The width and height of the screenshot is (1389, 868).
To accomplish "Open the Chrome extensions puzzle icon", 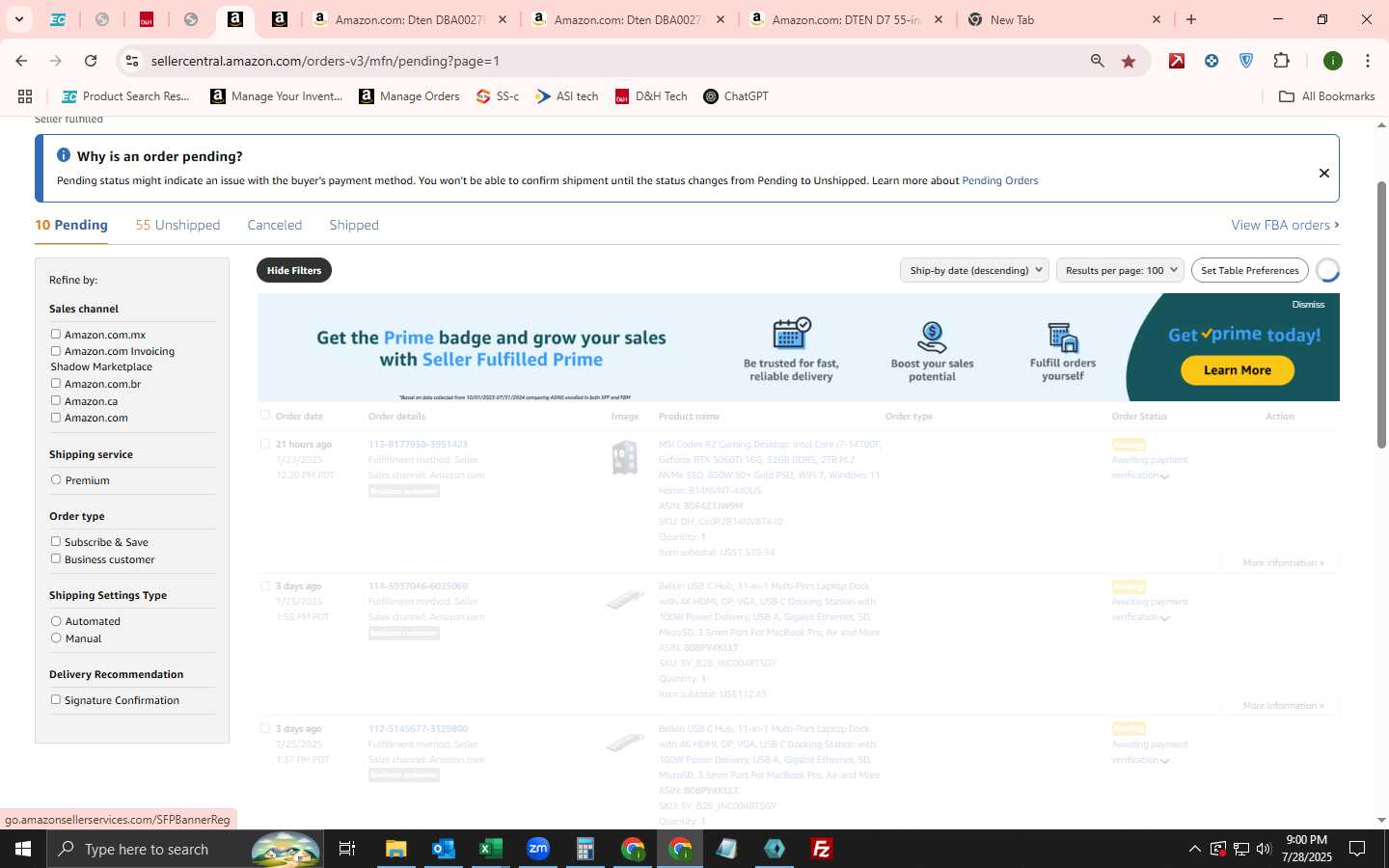I will click(x=1281, y=61).
